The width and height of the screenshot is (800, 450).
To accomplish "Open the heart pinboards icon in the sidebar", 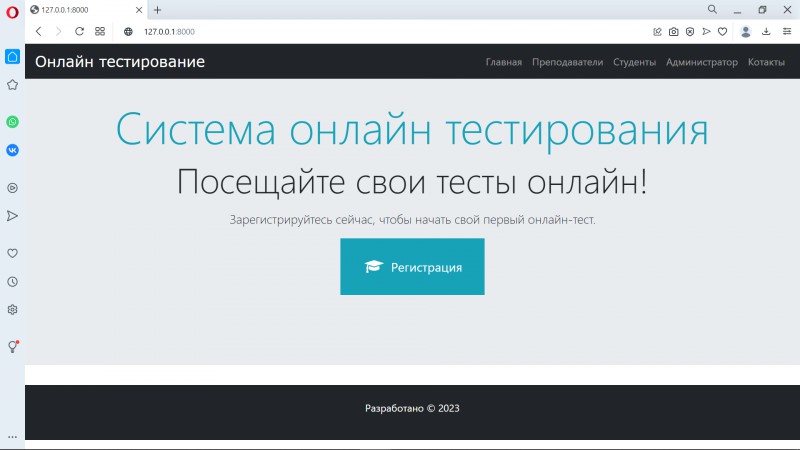I will [x=12, y=253].
